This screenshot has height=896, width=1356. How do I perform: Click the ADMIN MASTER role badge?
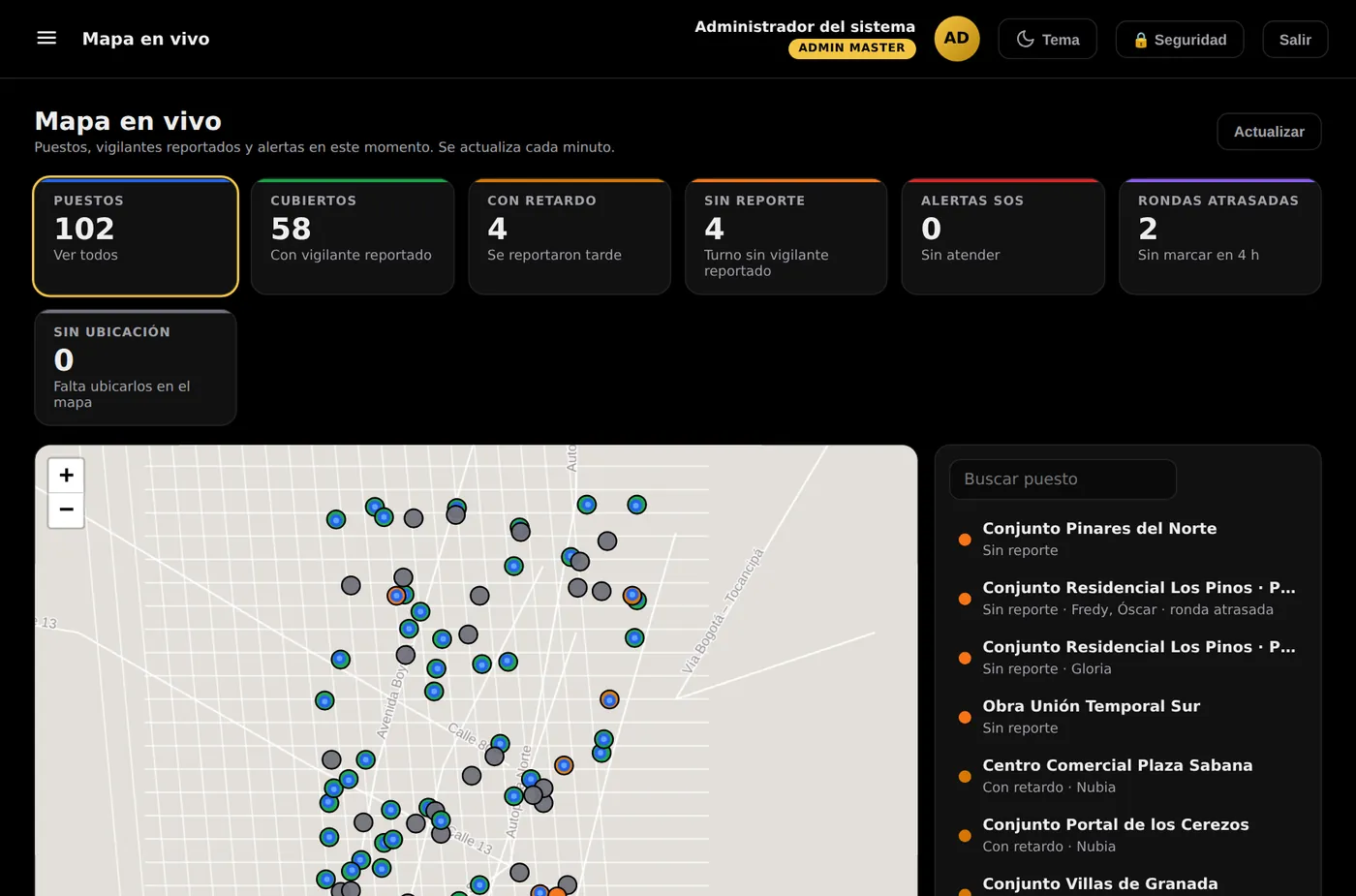[x=851, y=48]
